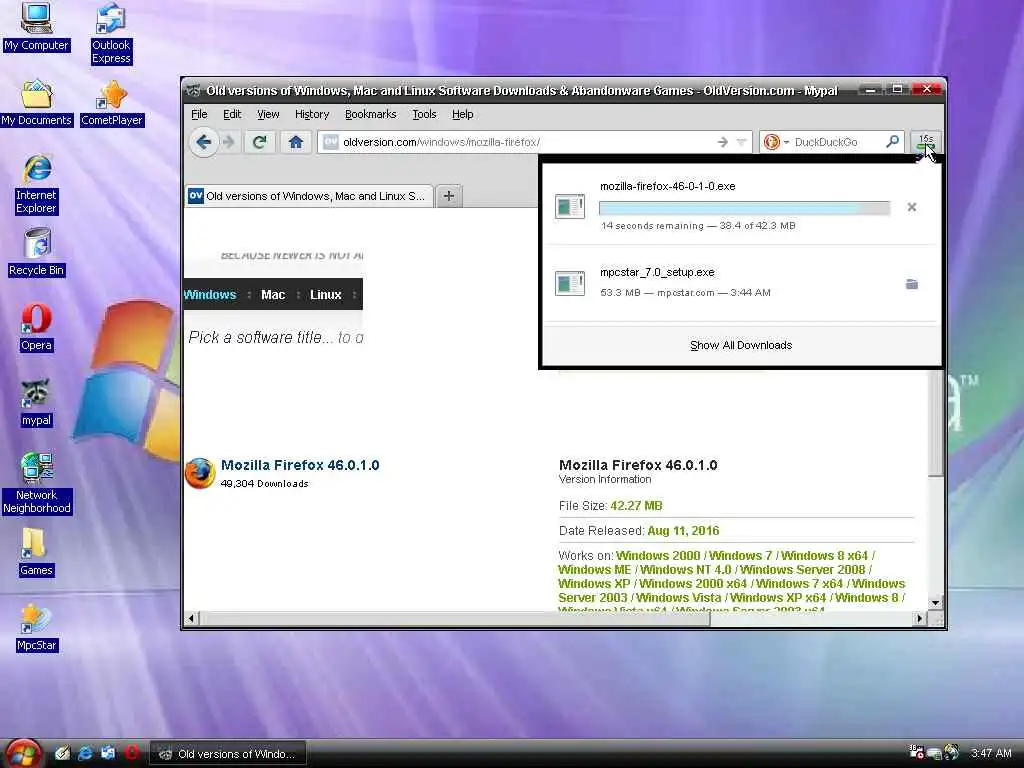
Task: Click the vertical scrollbar down arrow
Action: click(935, 603)
